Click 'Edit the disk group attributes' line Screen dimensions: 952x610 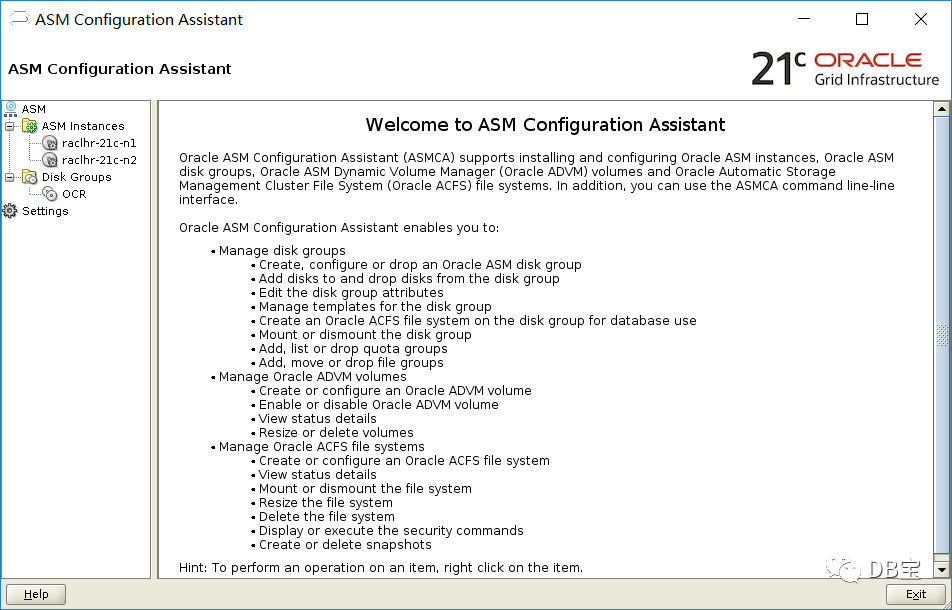351,293
